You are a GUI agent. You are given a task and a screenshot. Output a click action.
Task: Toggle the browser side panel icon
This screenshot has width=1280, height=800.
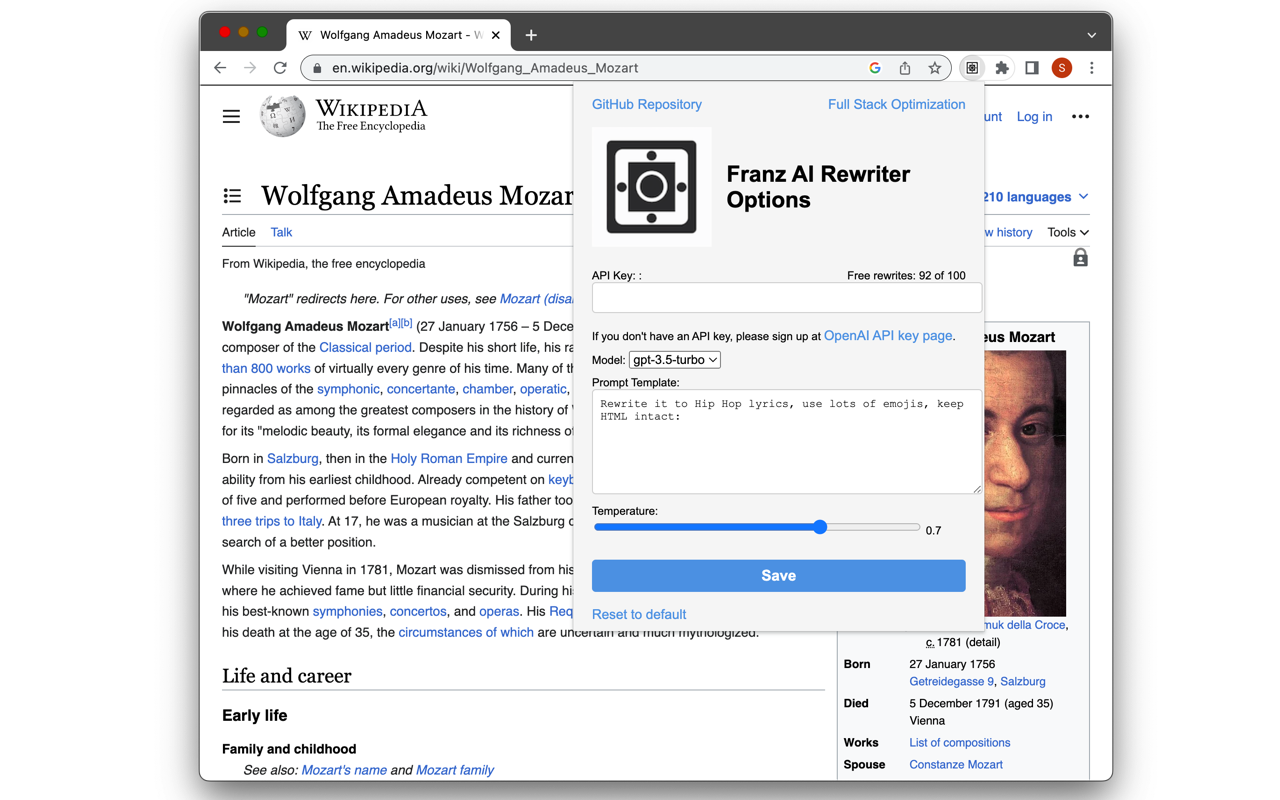point(1032,68)
